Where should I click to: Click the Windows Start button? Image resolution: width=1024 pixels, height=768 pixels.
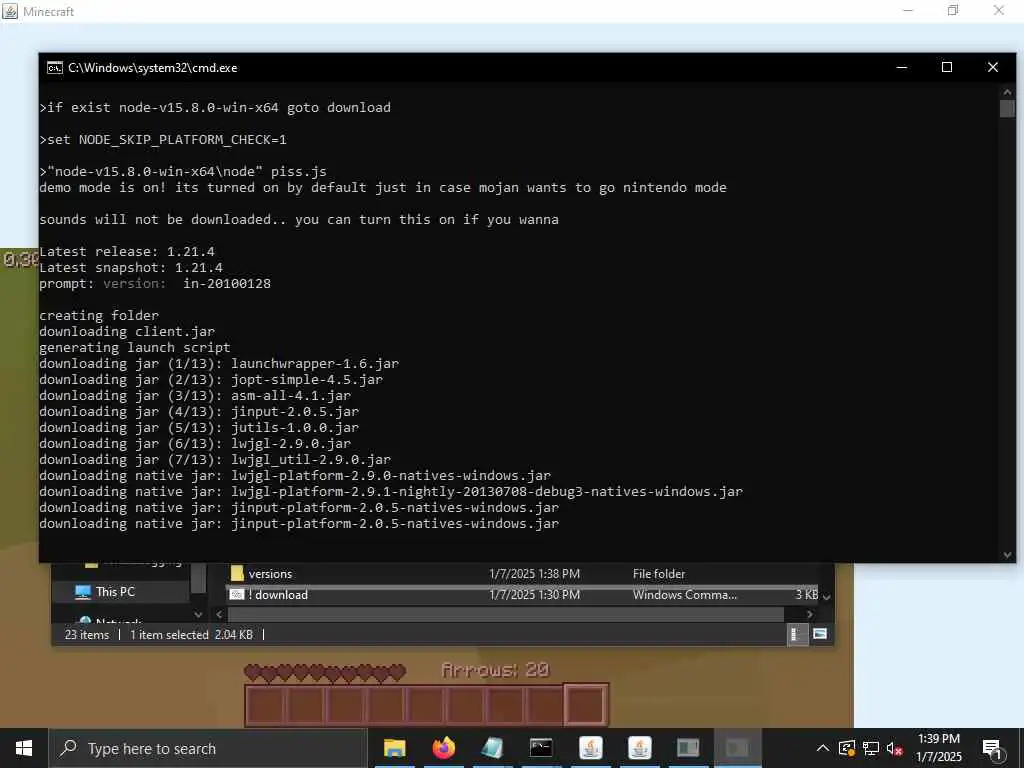pos(24,748)
